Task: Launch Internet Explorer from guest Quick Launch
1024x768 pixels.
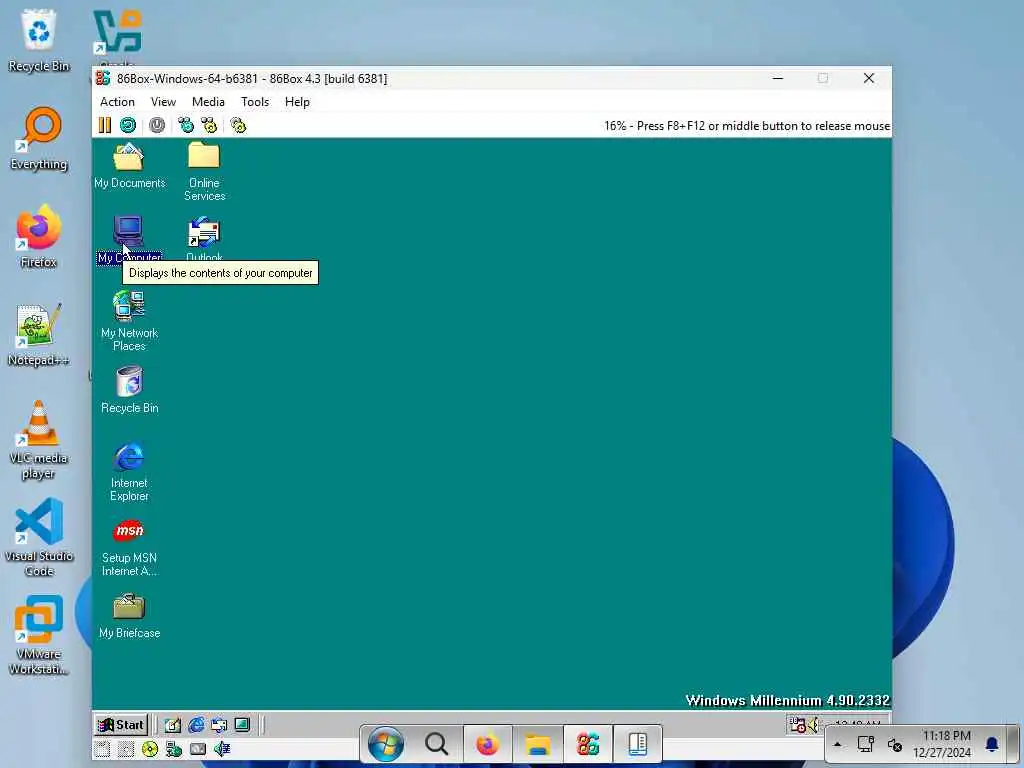Action: pyautogui.click(x=196, y=725)
